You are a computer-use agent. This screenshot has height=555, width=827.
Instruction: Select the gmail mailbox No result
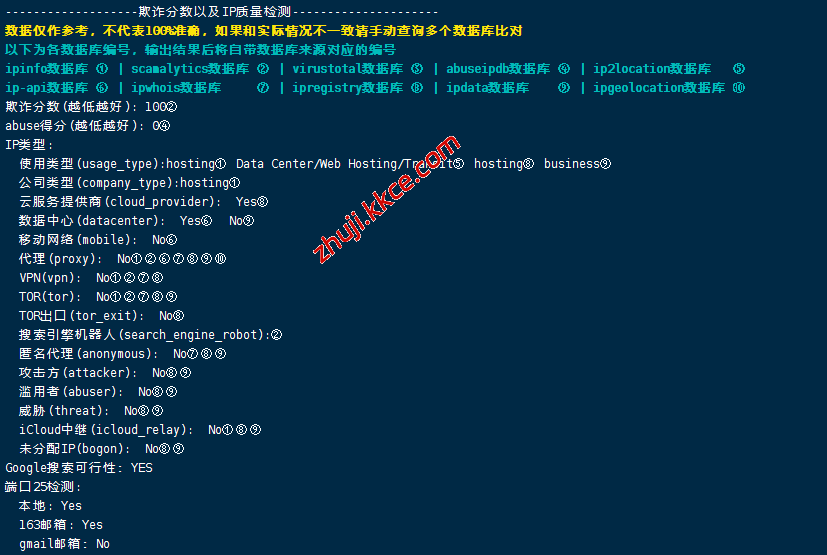(x=103, y=544)
